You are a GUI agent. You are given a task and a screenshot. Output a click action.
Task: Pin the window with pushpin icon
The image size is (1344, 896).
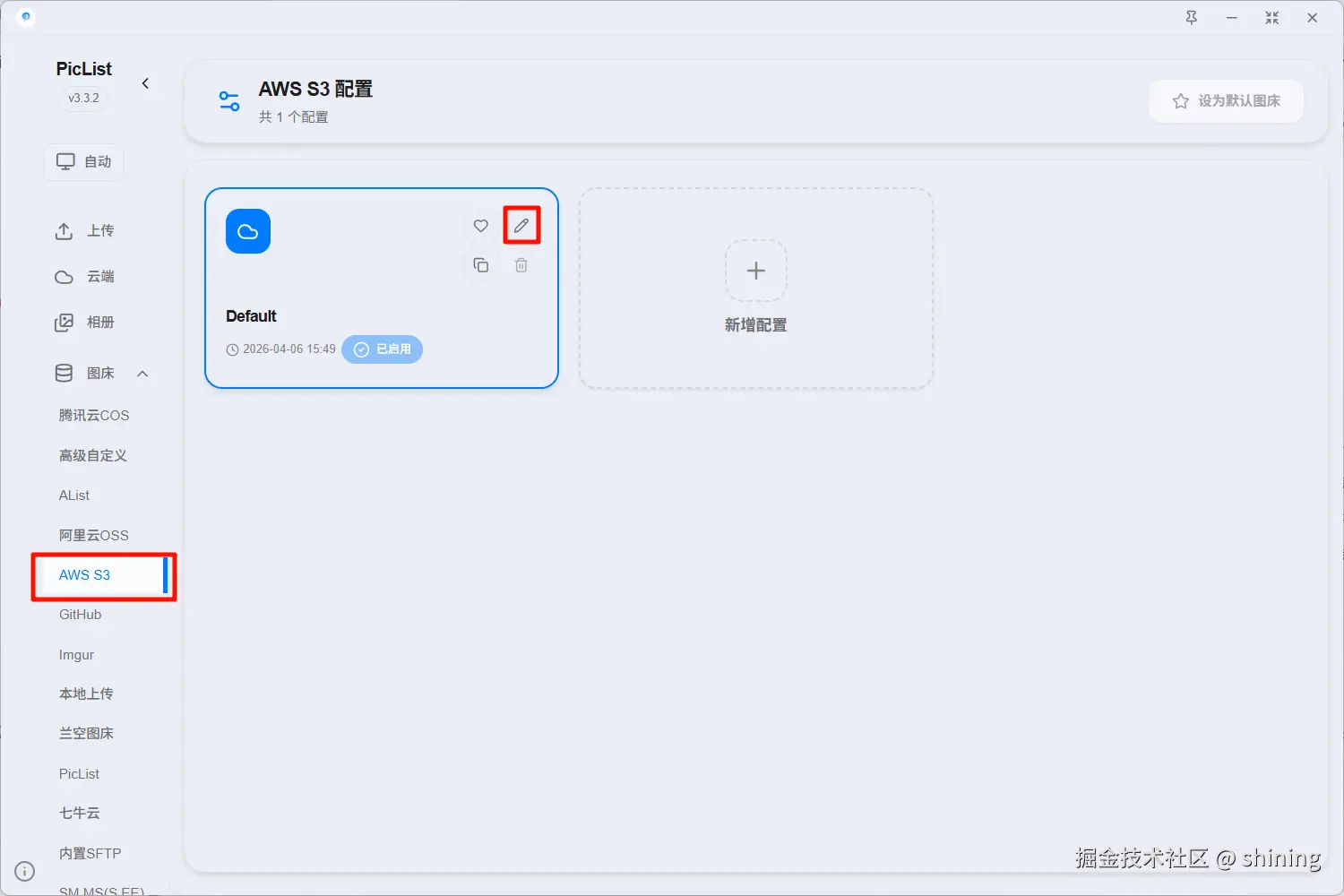pos(1192,18)
